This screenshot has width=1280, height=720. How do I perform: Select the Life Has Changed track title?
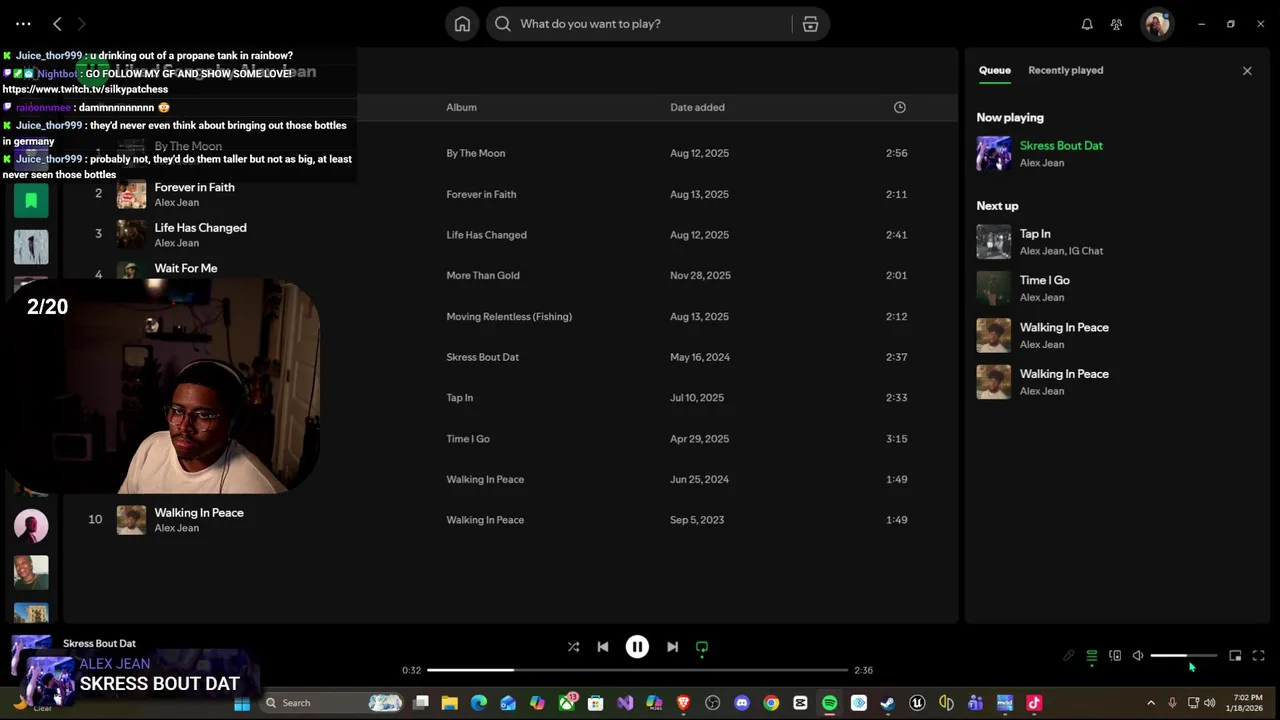[201, 228]
